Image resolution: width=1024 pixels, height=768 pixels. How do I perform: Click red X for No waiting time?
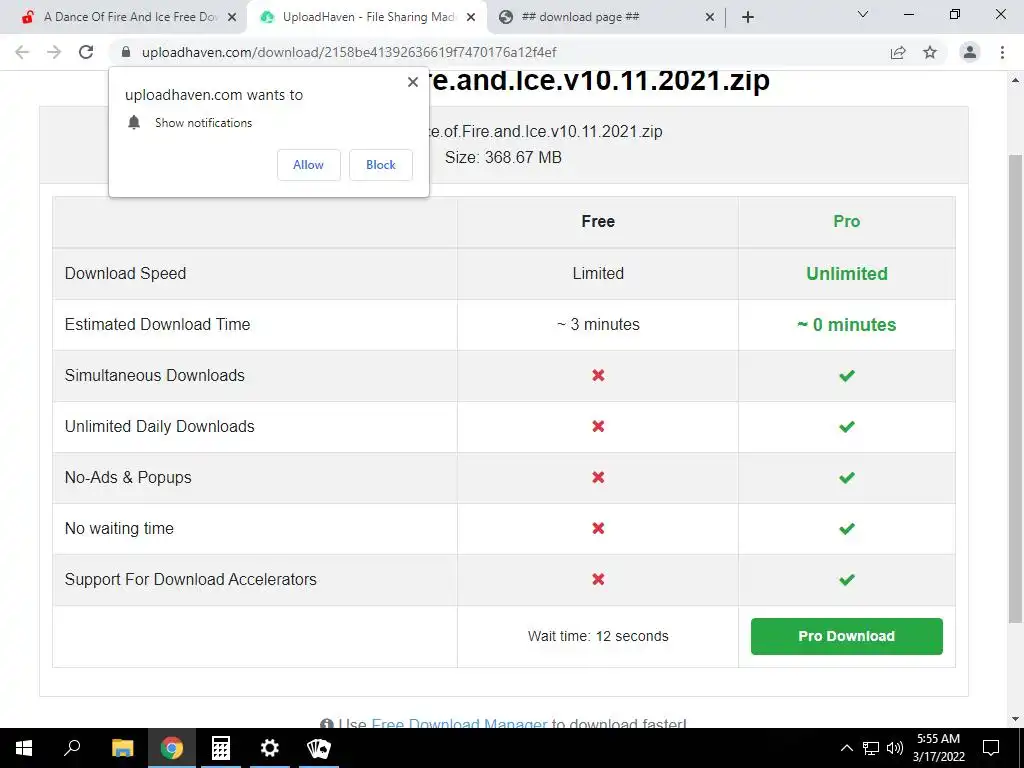click(598, 528)
